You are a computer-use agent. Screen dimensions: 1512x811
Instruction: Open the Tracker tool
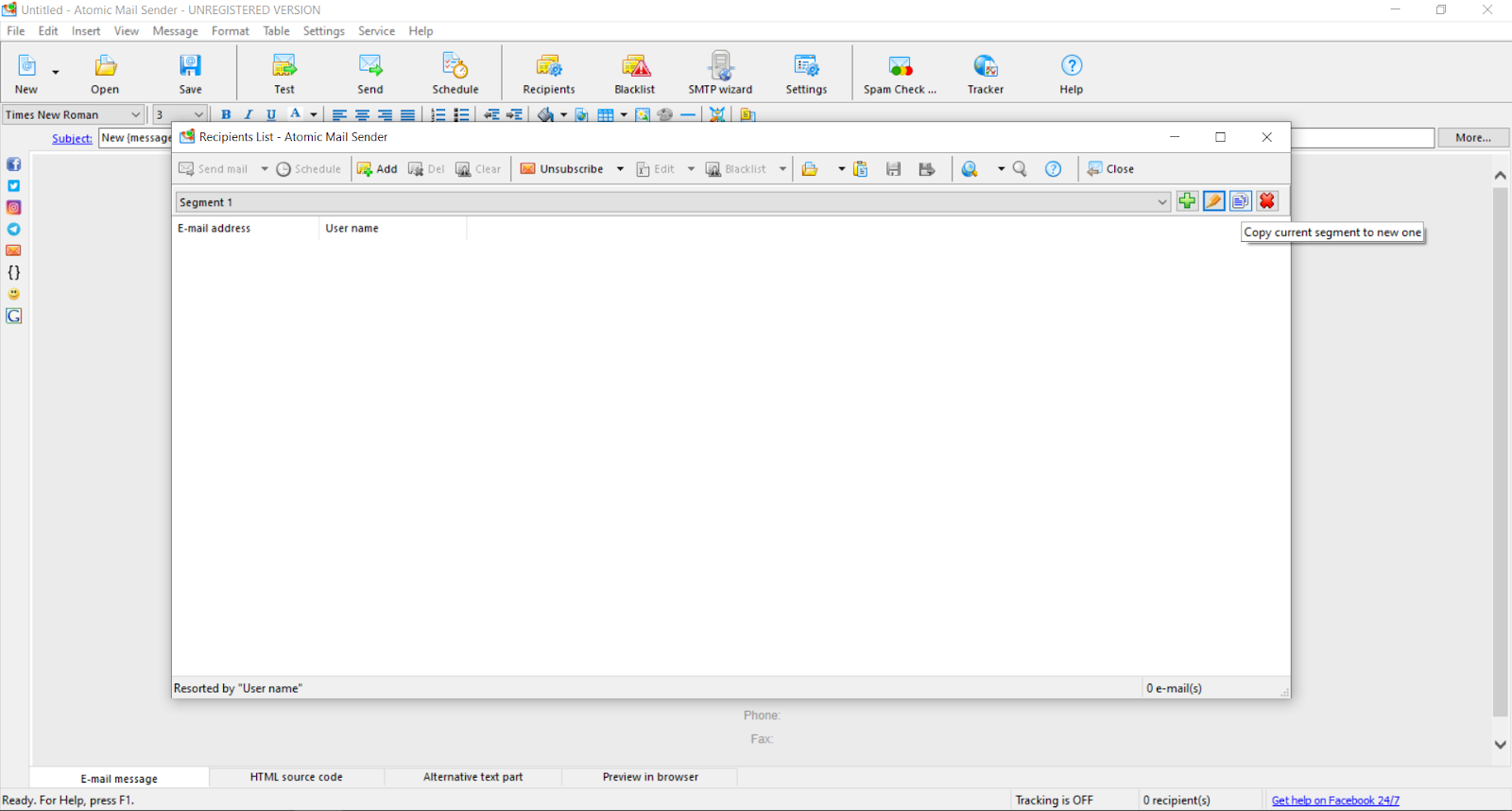tap(986, 74)
